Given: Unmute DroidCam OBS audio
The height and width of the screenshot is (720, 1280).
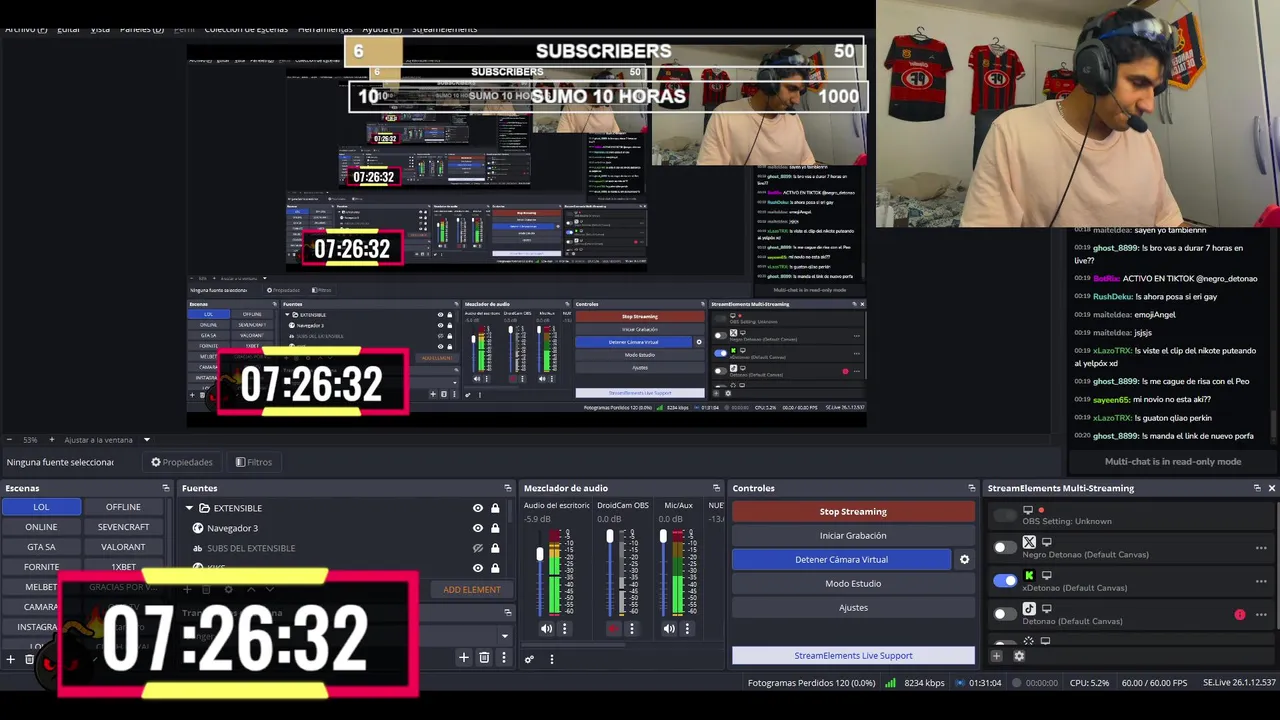Looking at the screenshot, I should pos(614,629).
